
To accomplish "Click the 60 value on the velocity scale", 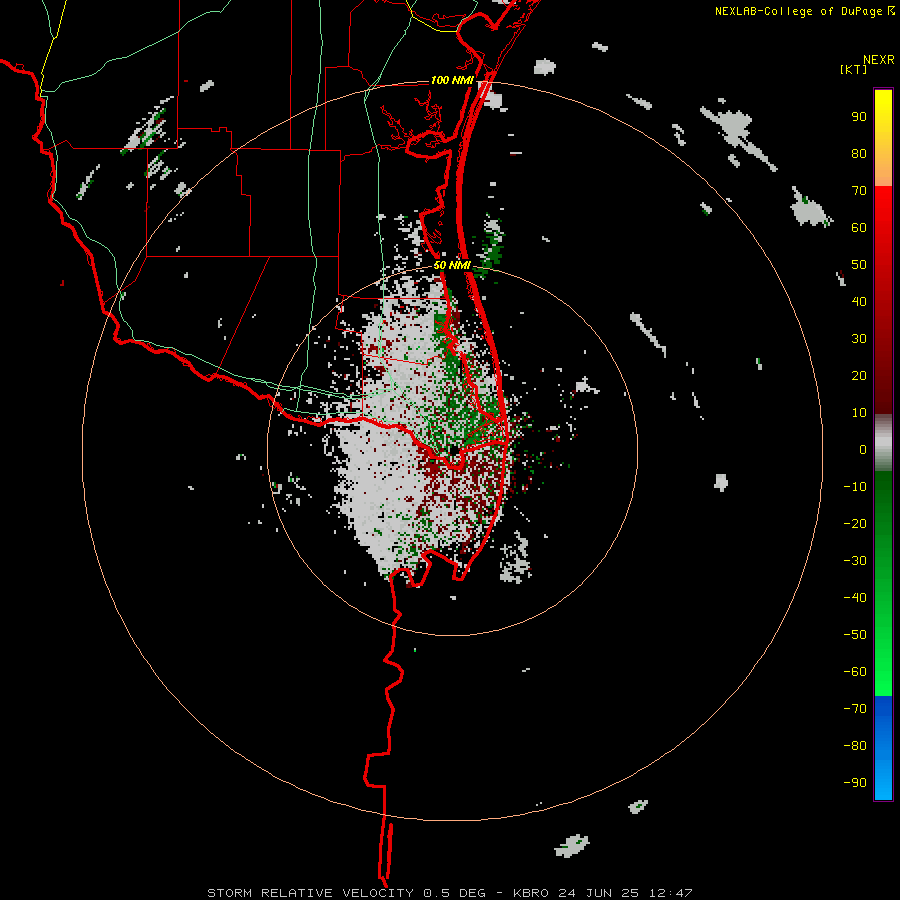I will coord(859,227).
